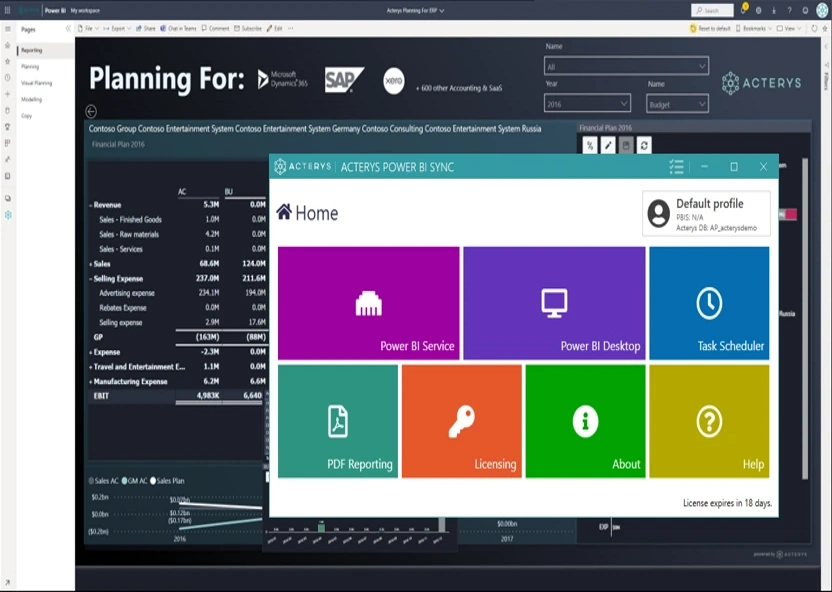The height and width of the screenshot is (592, 832).
Task: Go to Home in Power BI left nav
Action: click(x=7, y=45)
